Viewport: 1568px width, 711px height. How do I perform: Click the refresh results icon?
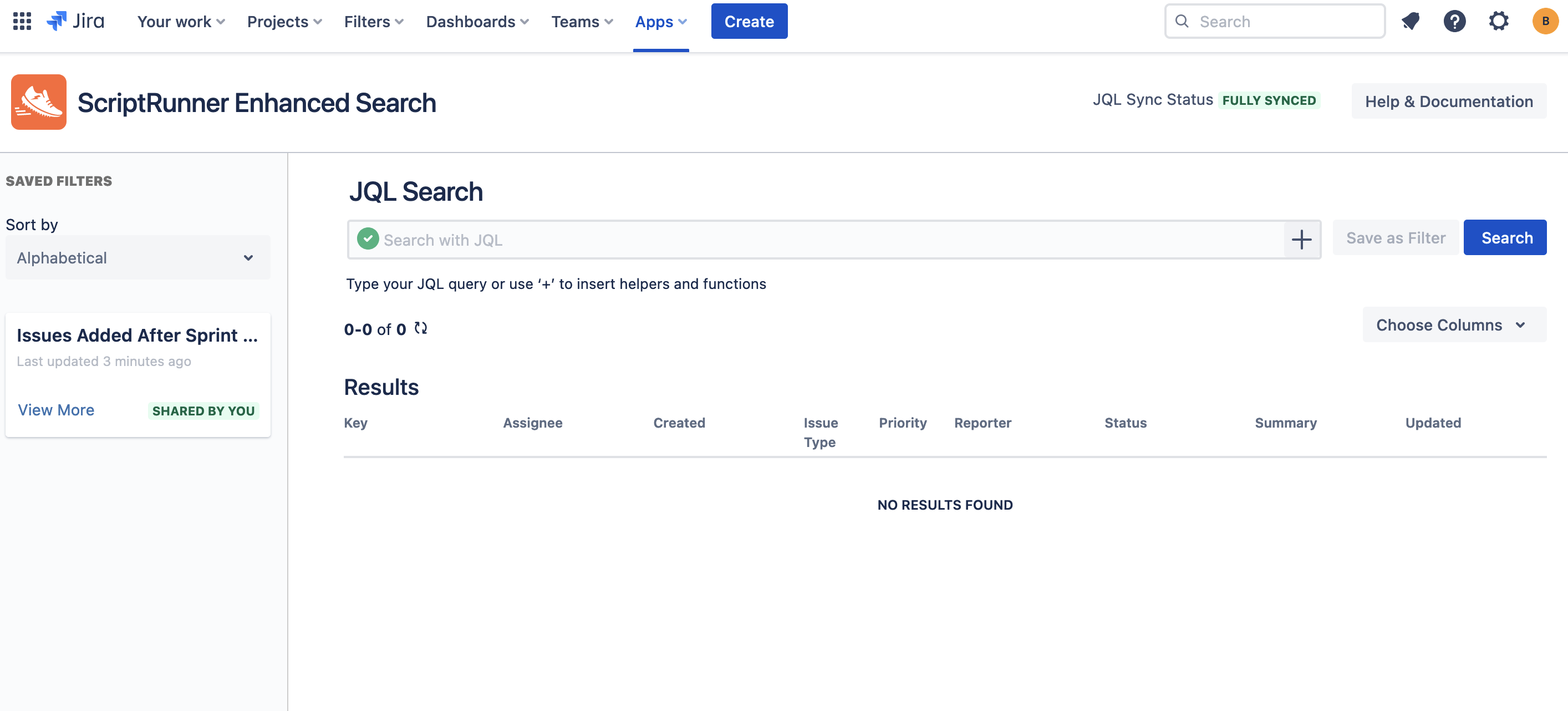click(x=421, y=329)
